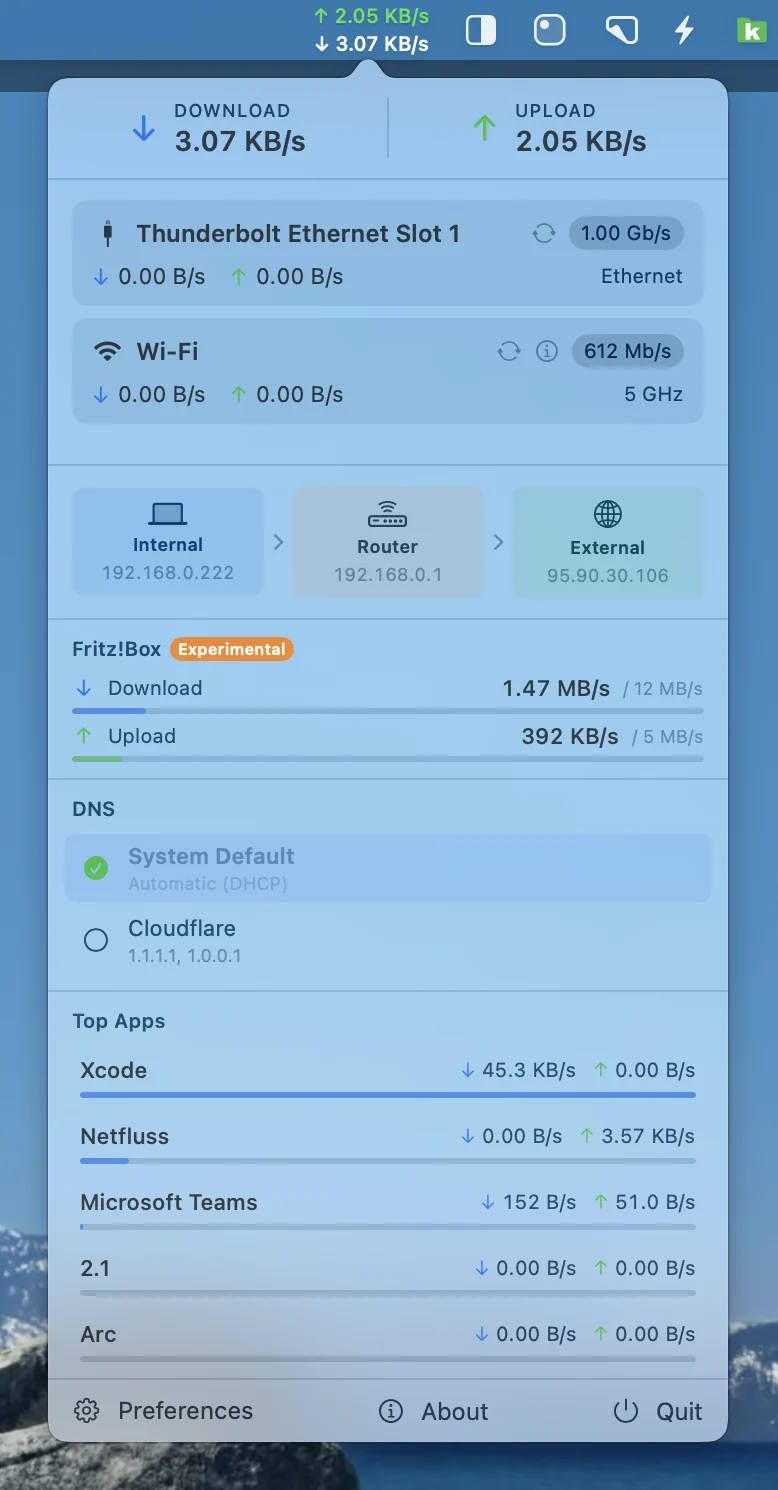Open Preferences
778x1490 pixels.
(165, 1411)
